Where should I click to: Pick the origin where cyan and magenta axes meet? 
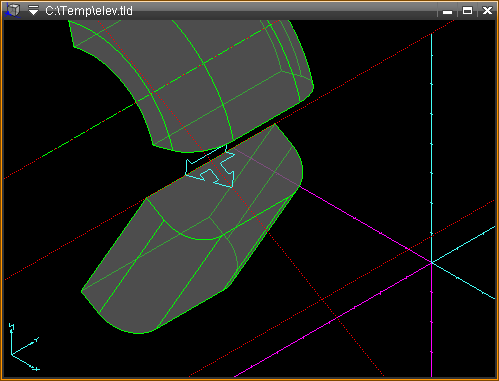pos(431,263)
